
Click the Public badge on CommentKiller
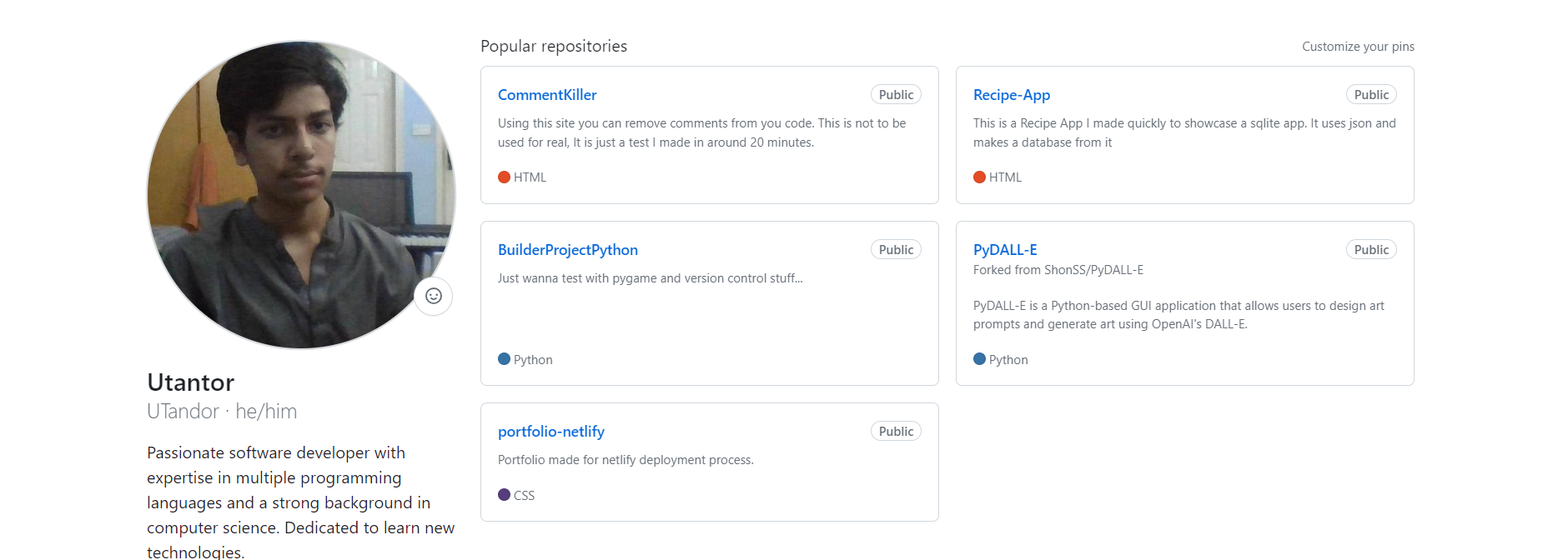(896, 95)
